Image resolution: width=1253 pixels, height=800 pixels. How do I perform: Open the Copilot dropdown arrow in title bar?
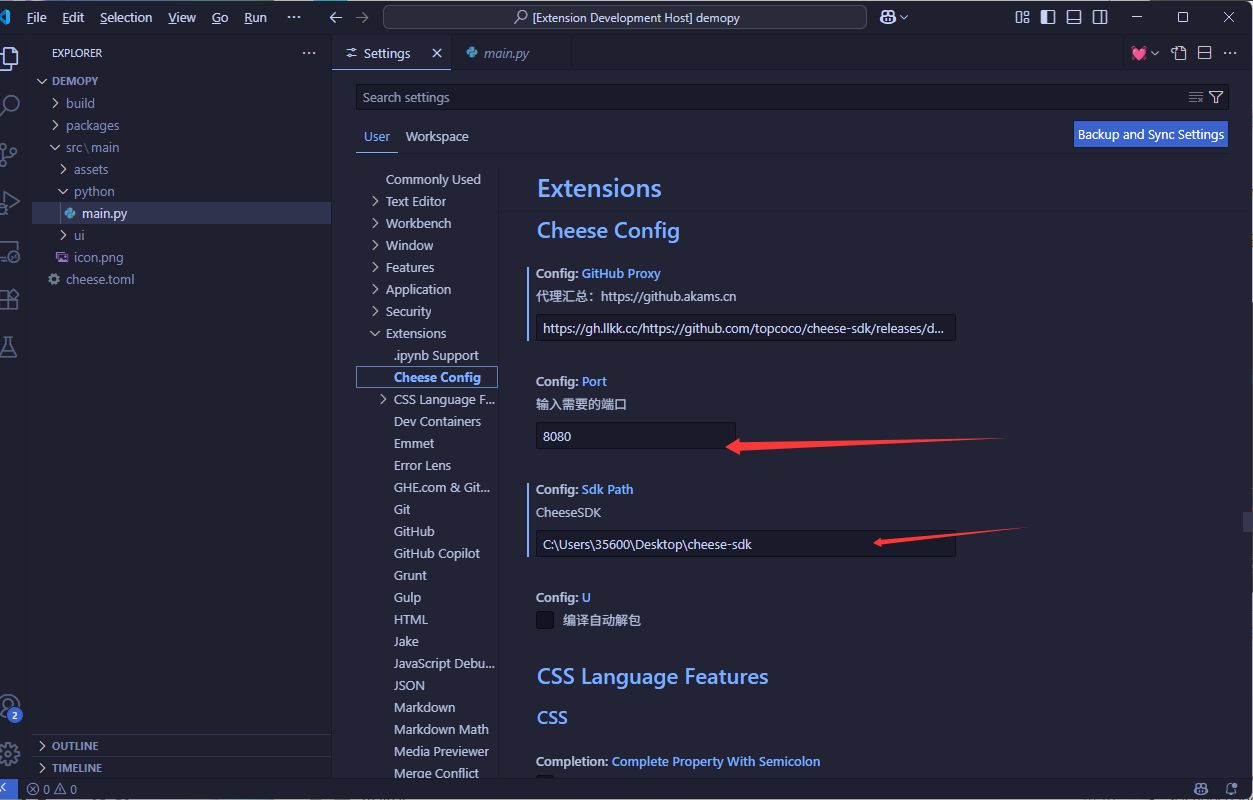click(x=905, y=17)
